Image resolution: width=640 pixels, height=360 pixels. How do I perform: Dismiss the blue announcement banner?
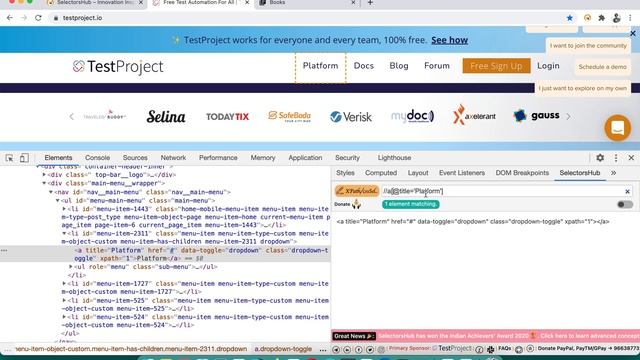(x=633, y=33)
